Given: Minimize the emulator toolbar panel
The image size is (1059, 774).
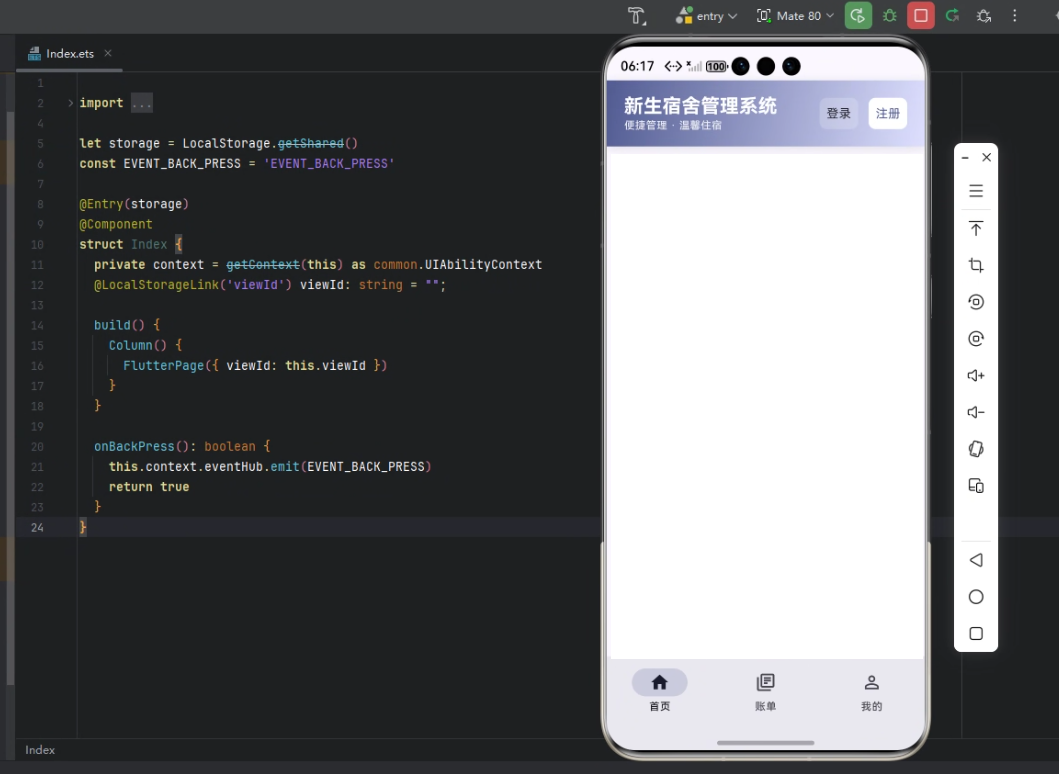Looking at the screenshot, I should [x=965, y=157].
